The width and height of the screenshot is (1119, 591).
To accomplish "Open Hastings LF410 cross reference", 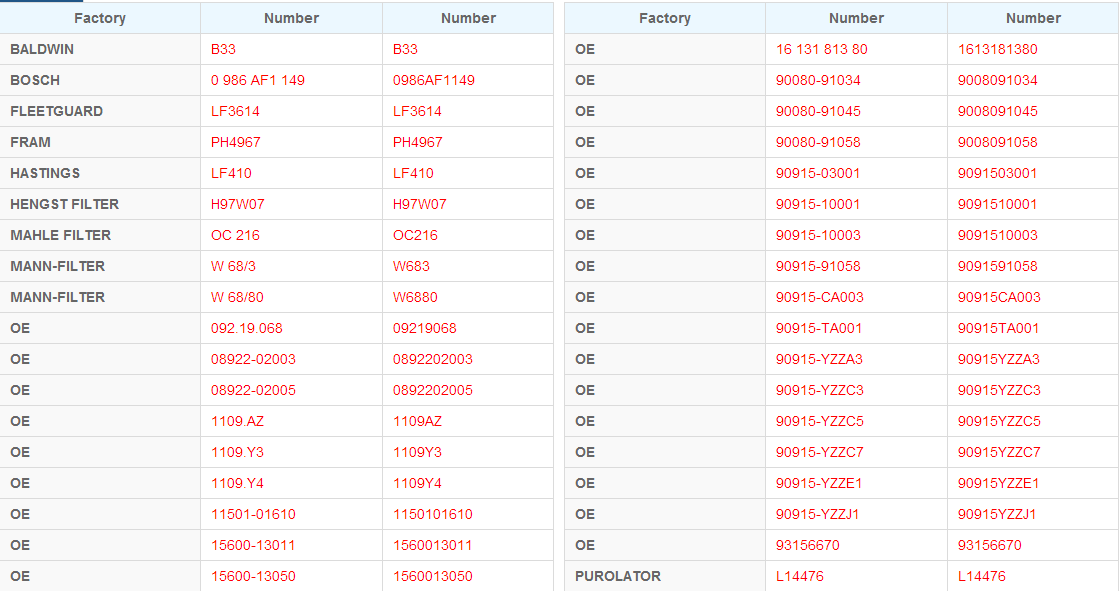I will [x=231, y=173].
